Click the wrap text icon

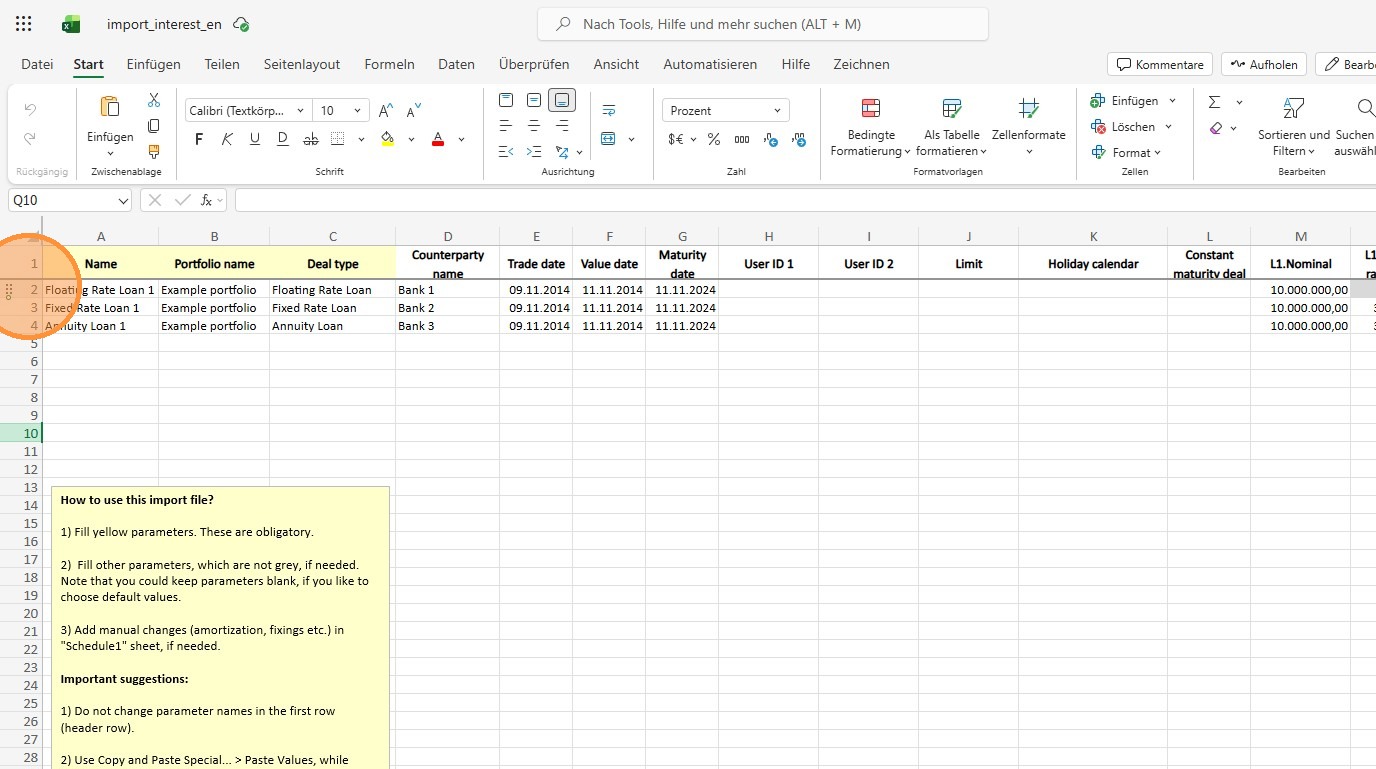[608, 110]
